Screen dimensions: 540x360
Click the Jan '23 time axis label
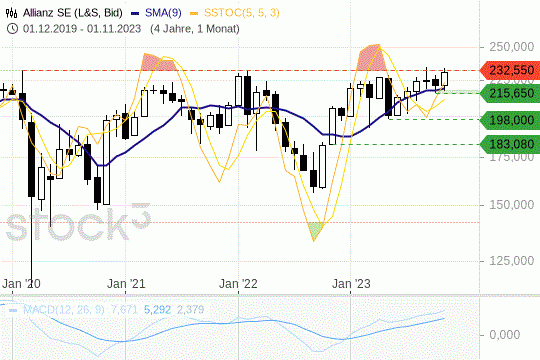tap(351, 284)
